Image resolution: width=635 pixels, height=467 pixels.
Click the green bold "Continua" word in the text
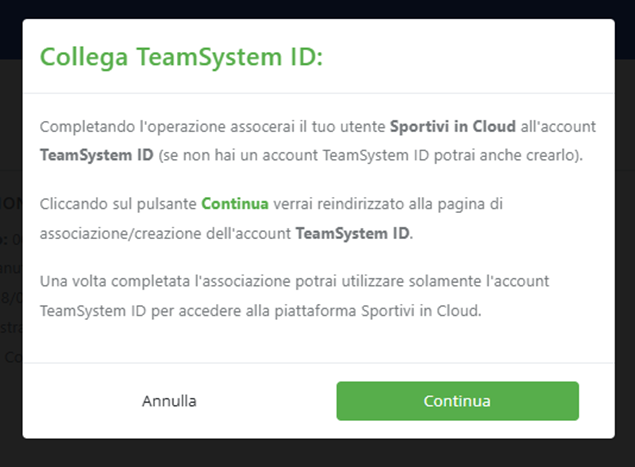pos(235,203)
